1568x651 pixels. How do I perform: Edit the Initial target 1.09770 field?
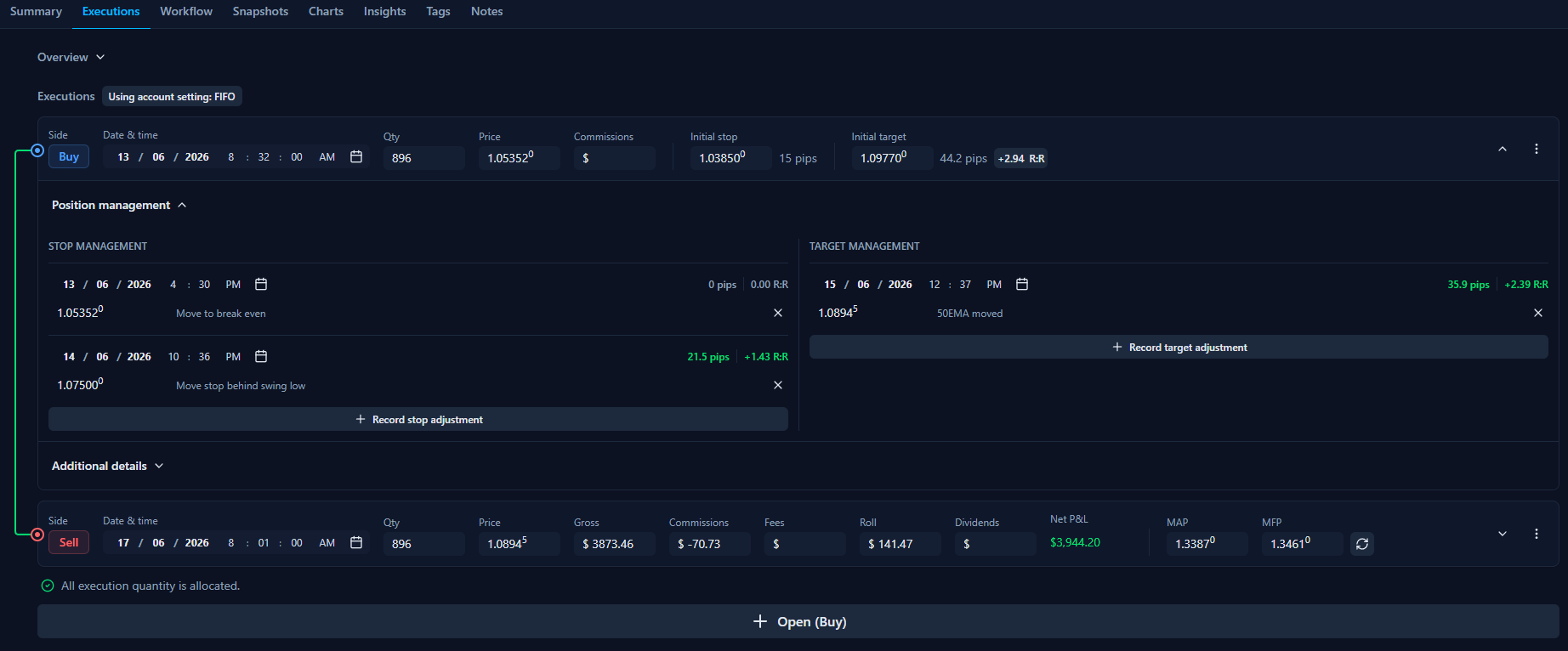point(893,158)
